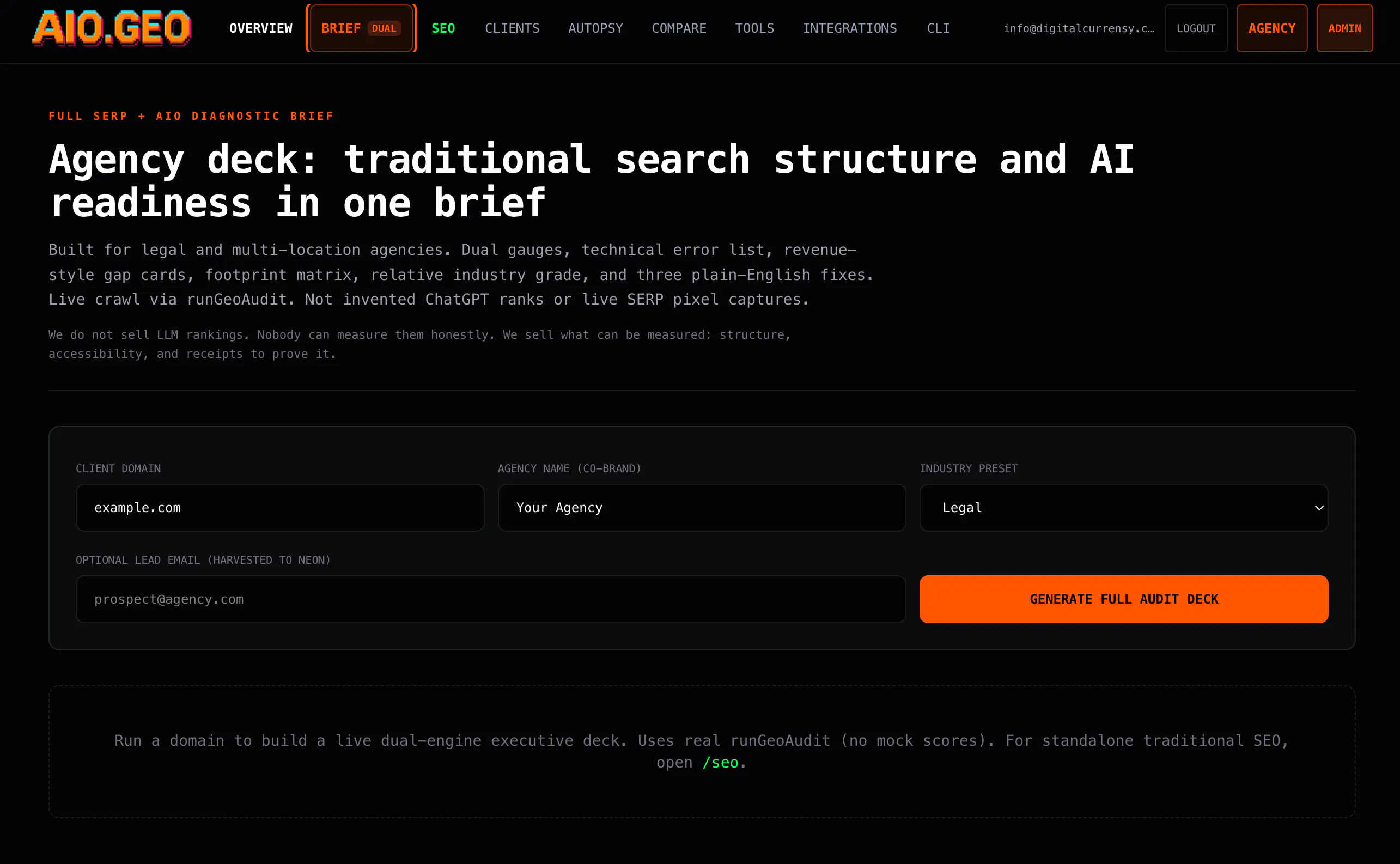1400x864 pixels.
Task: Click the 'Agency deck' page headline
Action: [x=592, y=180]
